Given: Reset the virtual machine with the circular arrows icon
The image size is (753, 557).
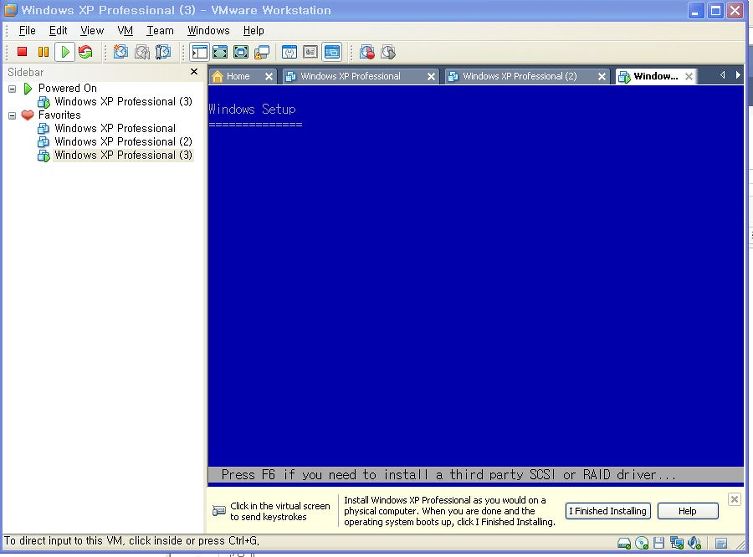Looking at the screenshot, I should pos(85,52).
